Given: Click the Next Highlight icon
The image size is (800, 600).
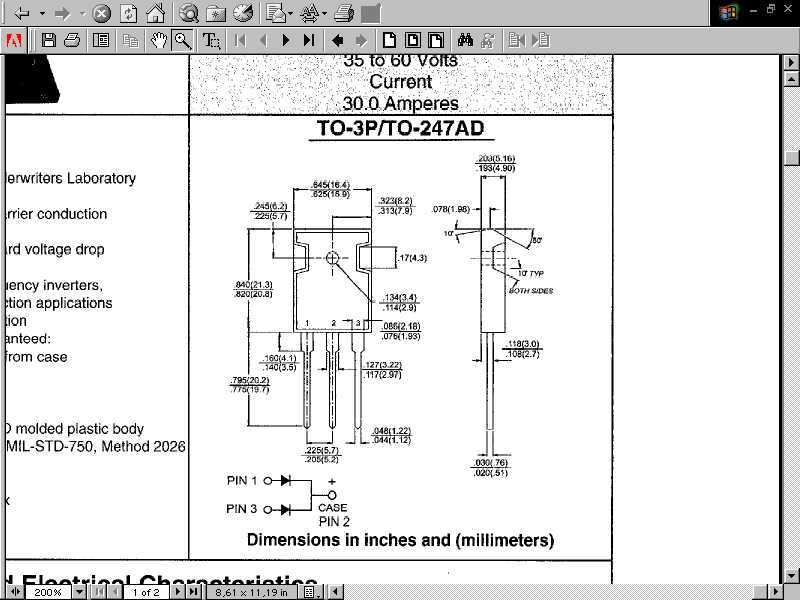Looking at the screenshot, I should 540,40.
